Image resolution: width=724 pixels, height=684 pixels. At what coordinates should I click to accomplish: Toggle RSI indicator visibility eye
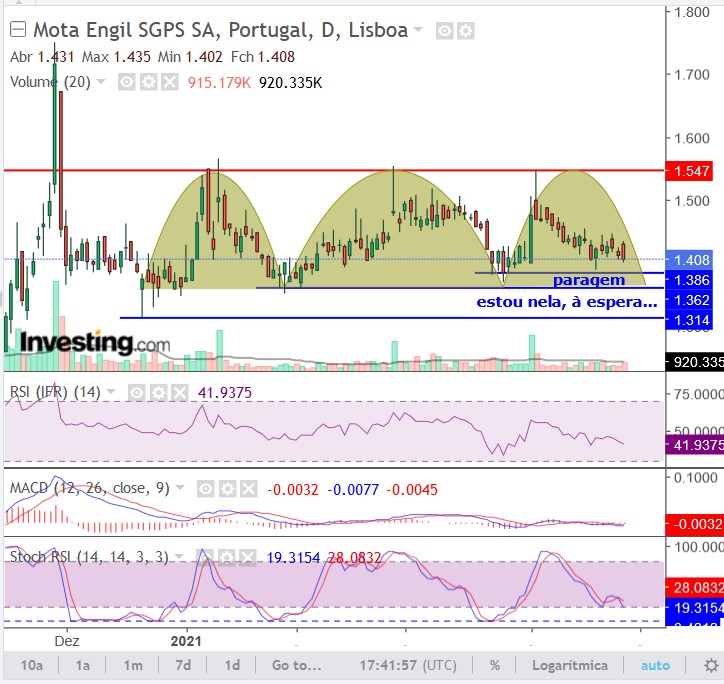(136, 393)
